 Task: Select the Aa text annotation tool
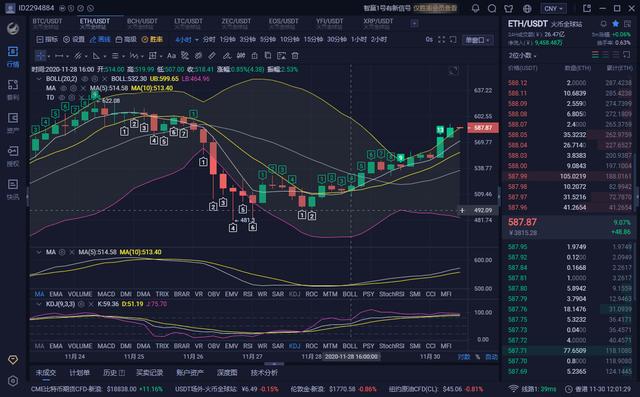[171, 55]
